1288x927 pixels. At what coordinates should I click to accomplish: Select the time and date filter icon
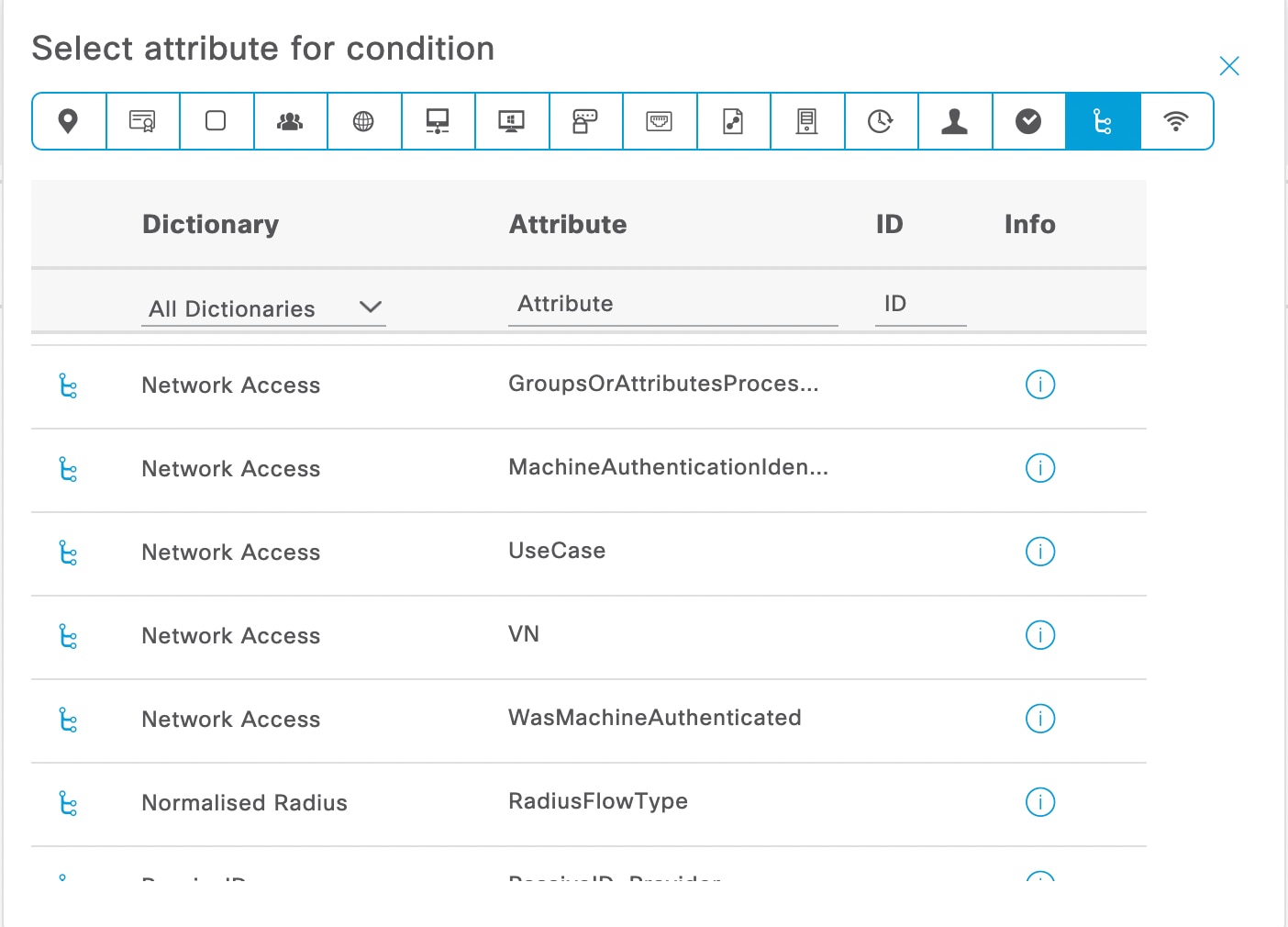point(881,120)
